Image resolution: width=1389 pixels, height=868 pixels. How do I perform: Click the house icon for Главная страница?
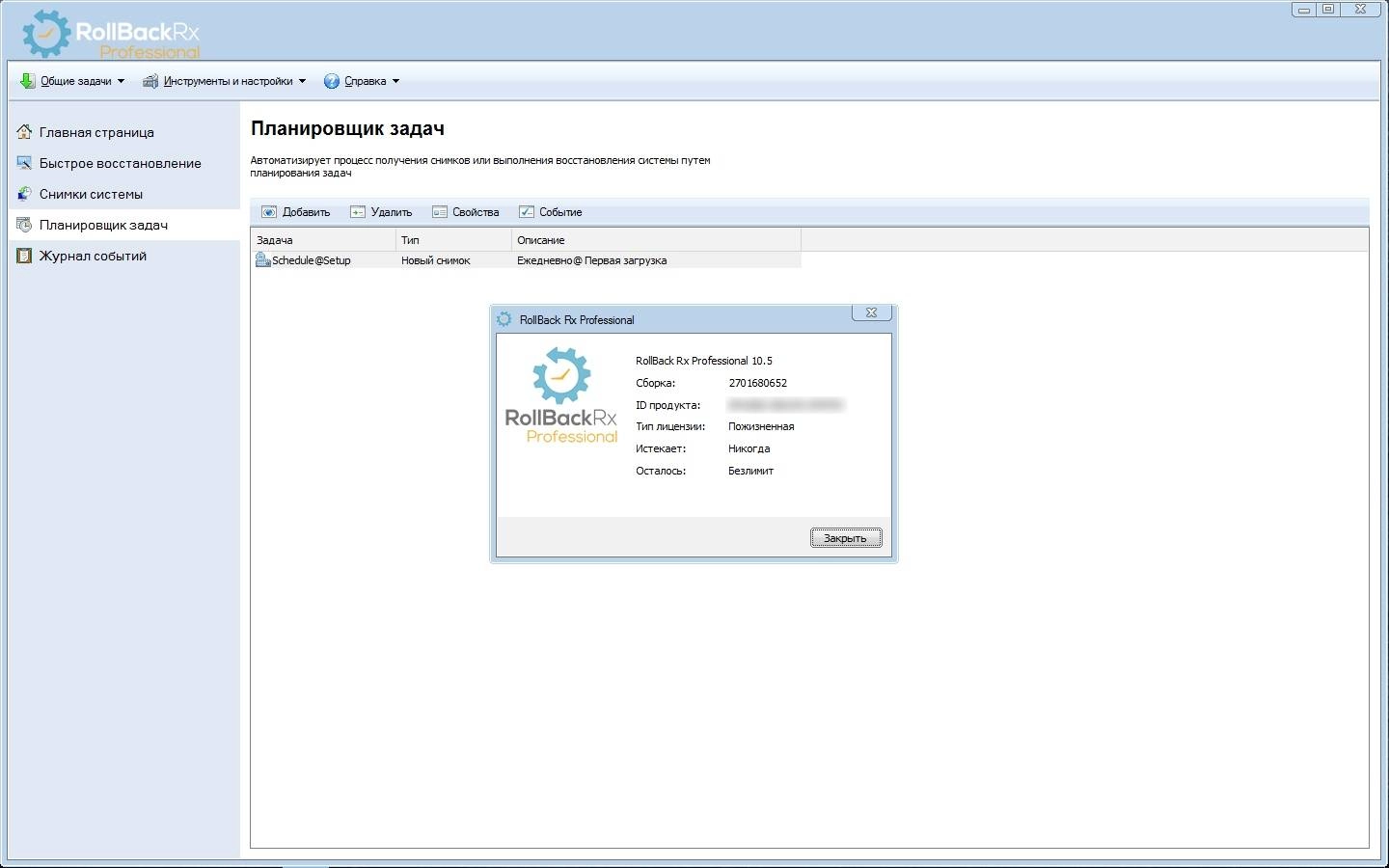pos(25,132)
